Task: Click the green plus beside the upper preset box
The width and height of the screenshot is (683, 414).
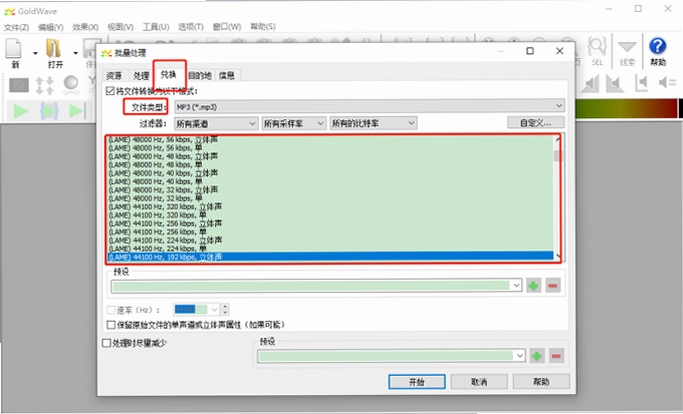Action: pos(533,286)
